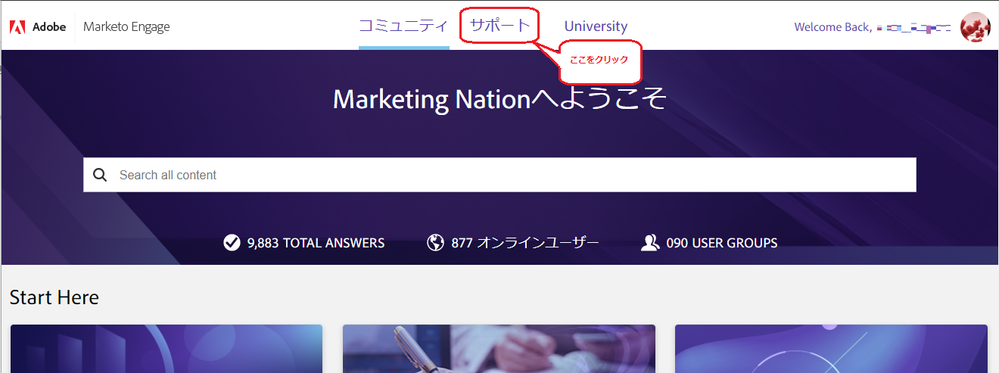The image size is (999, 373).
Task: Open the middle Start Here card with pen
Action: [499, 349]
